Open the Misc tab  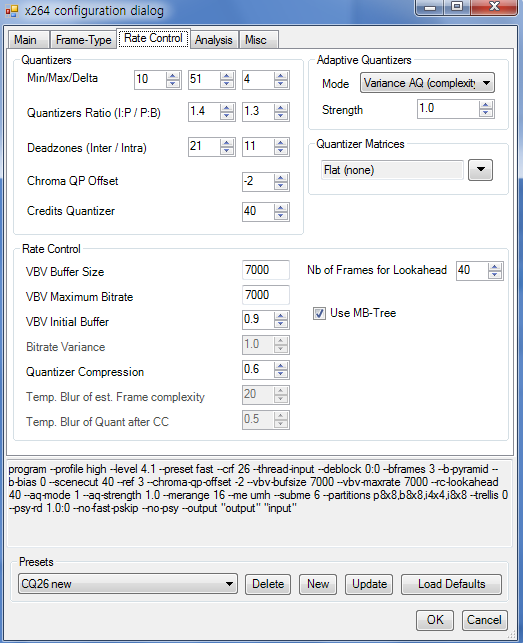256,40
